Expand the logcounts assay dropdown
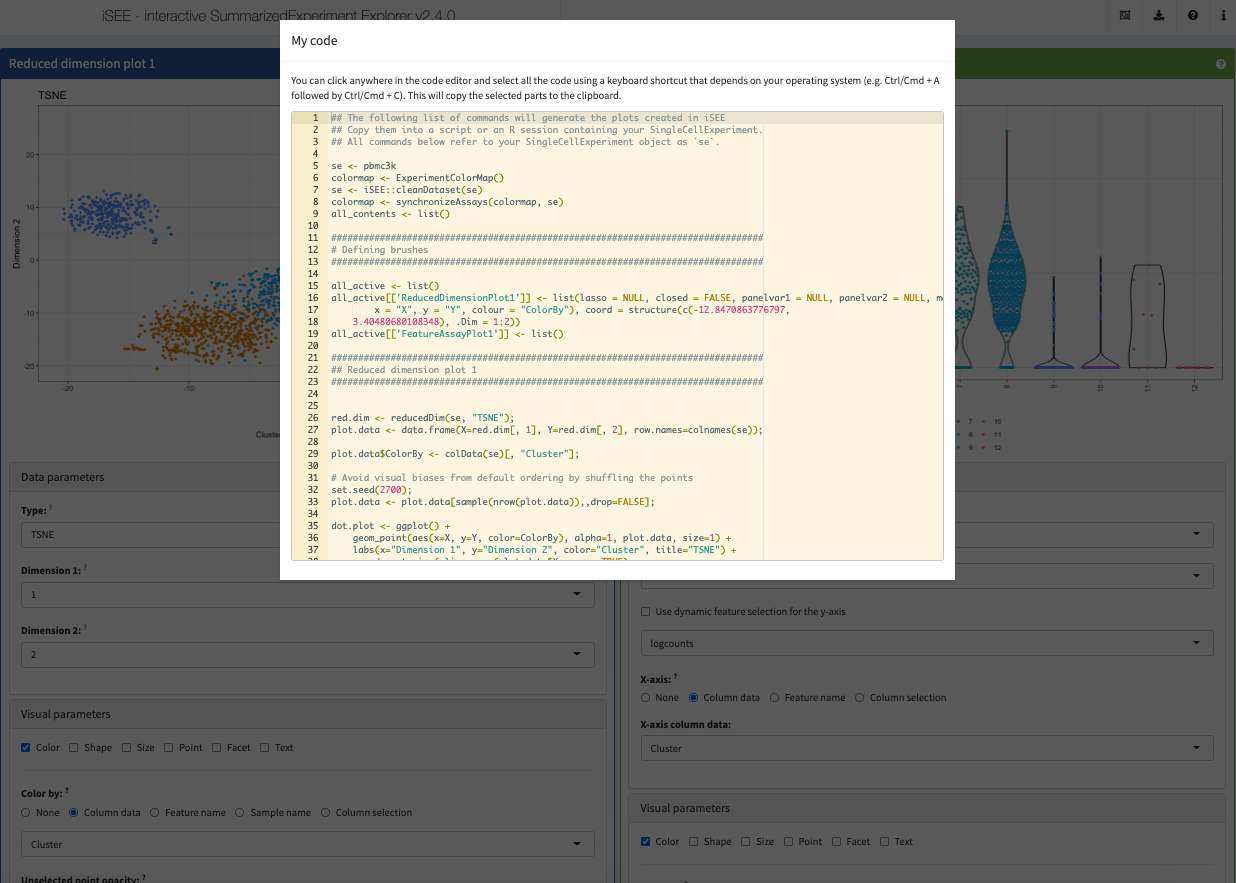The width and height of the screenshot is (1236, 883). [x=926, y=643]
